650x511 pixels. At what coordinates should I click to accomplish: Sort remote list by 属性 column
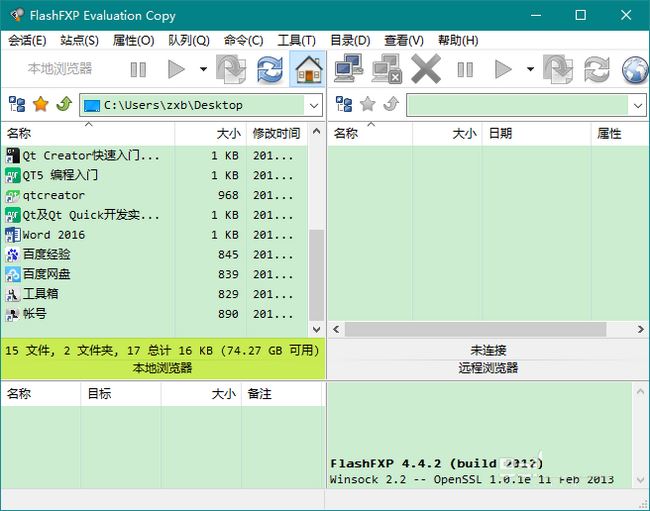tap(620, 133)
